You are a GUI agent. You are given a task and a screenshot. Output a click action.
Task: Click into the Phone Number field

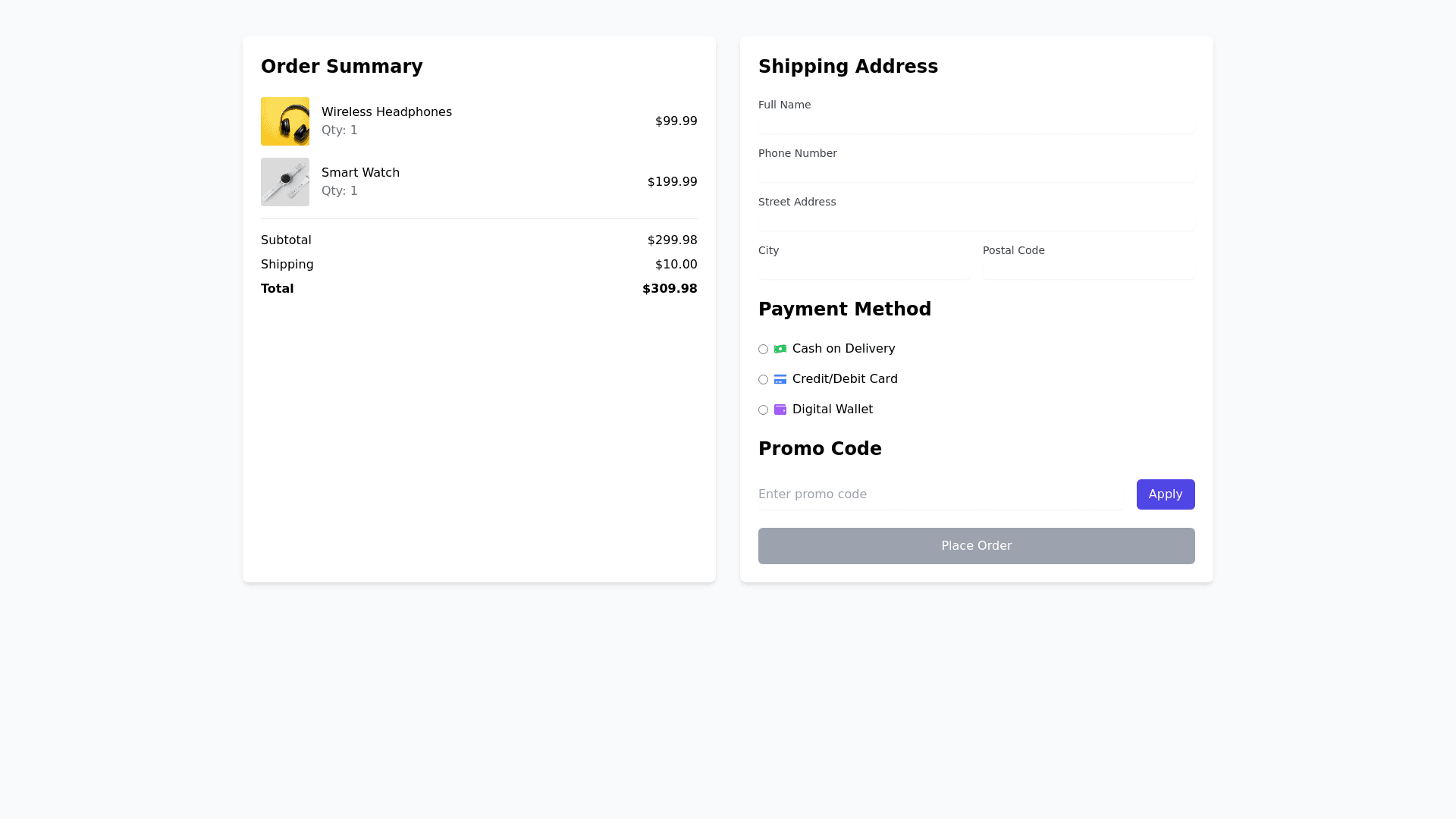click(976, 174)
